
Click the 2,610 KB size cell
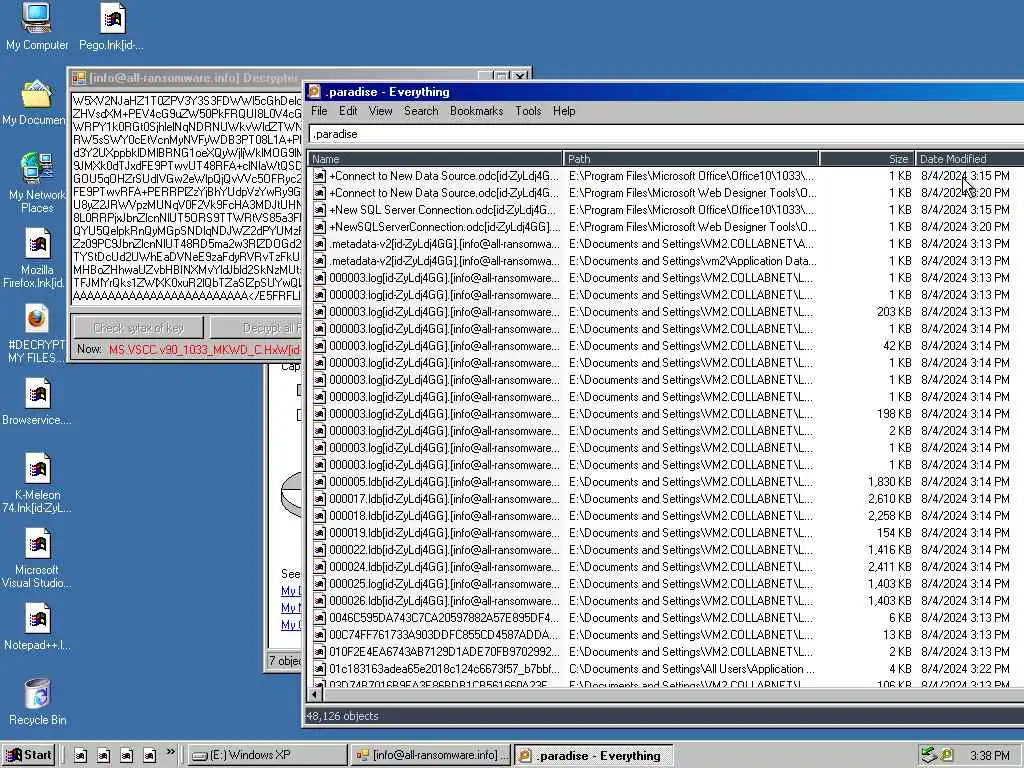(889, 499)
